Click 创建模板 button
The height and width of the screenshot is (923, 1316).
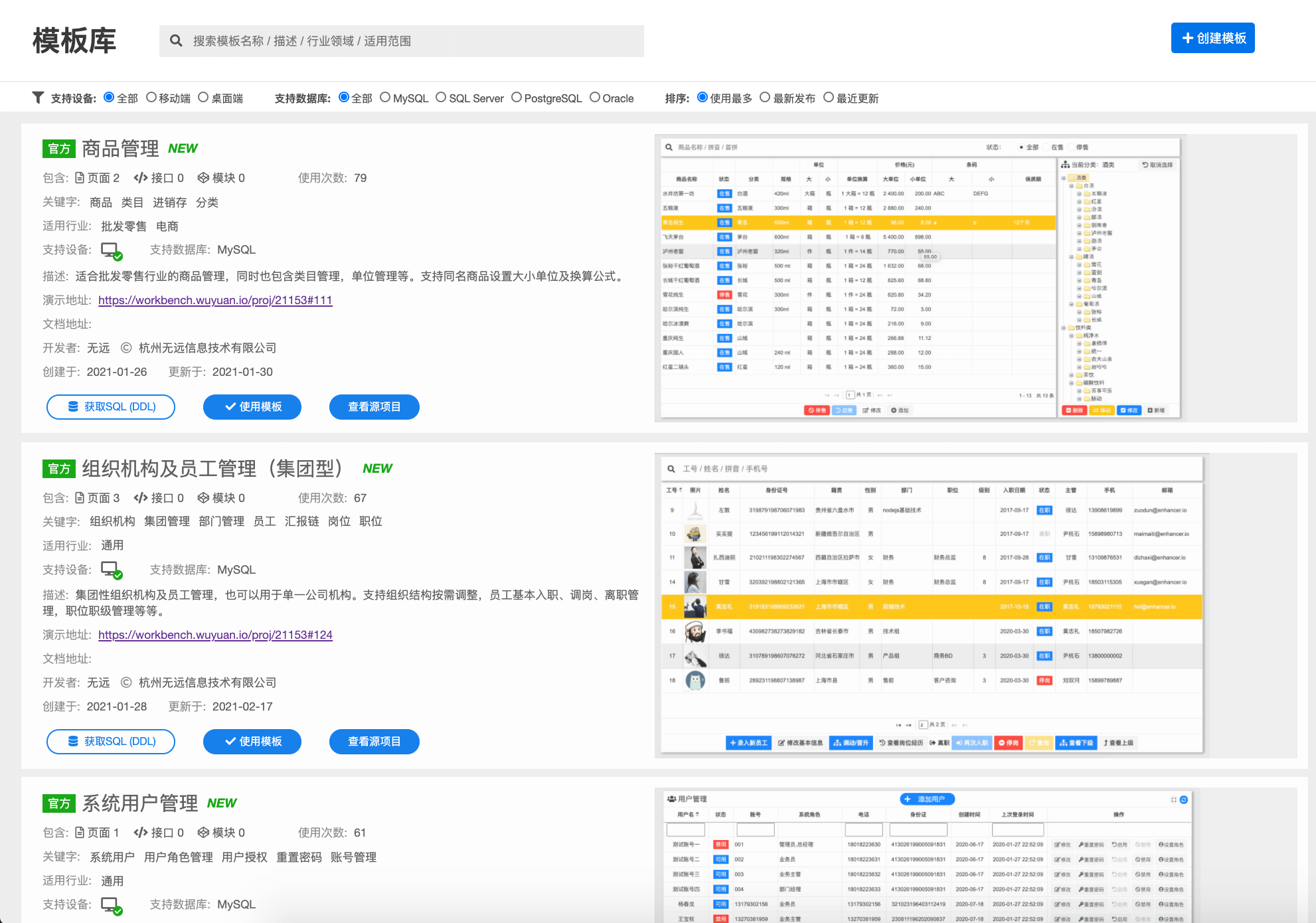click(x=1212, y=38)
